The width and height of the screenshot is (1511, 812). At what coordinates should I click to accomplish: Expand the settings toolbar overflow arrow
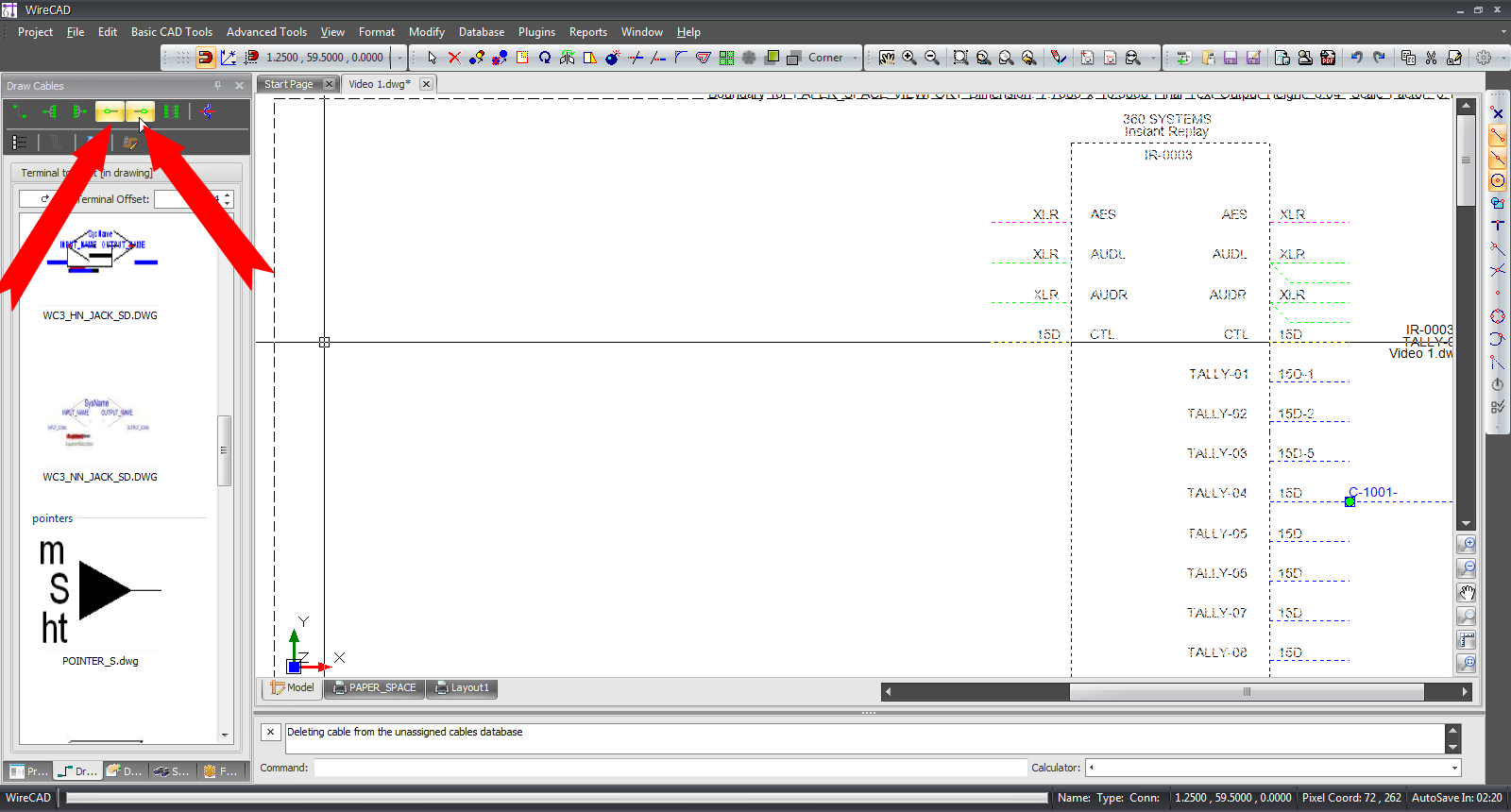(1502, 58)
